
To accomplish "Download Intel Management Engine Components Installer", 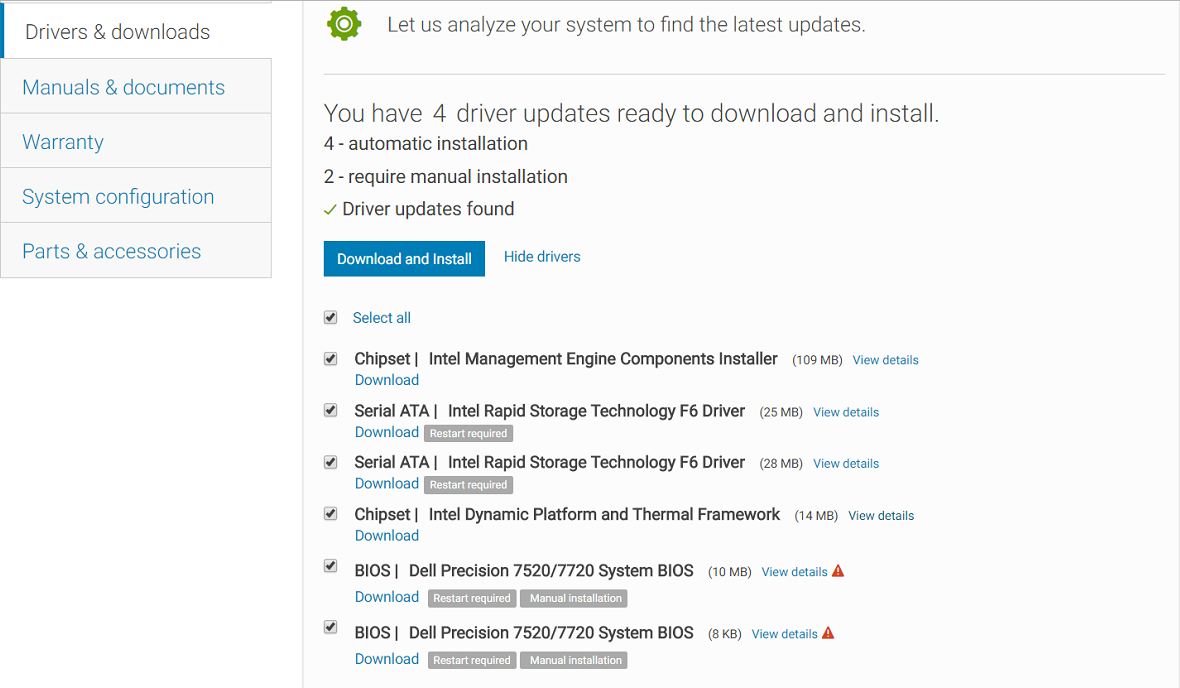I will click(x=387, y=380).
